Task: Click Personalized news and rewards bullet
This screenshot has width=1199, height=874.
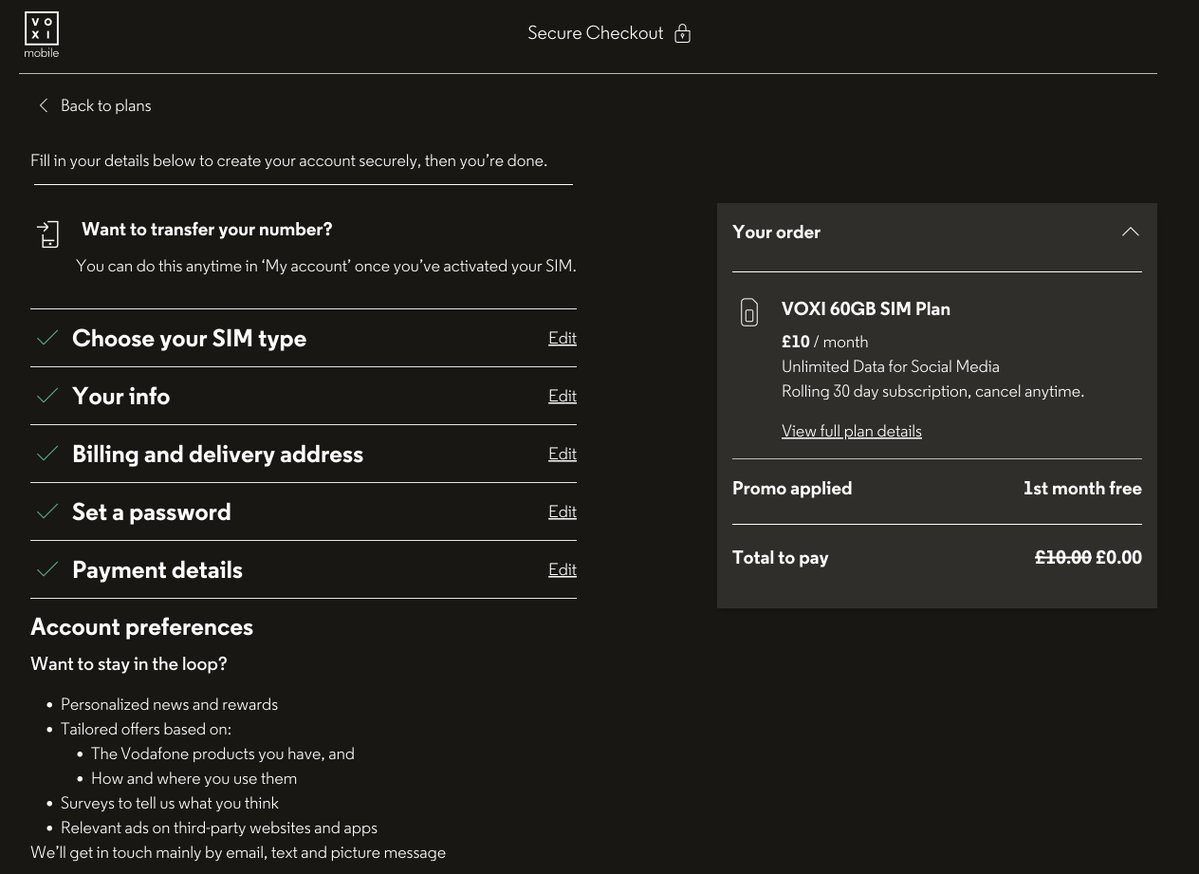Action: point(169,704)
